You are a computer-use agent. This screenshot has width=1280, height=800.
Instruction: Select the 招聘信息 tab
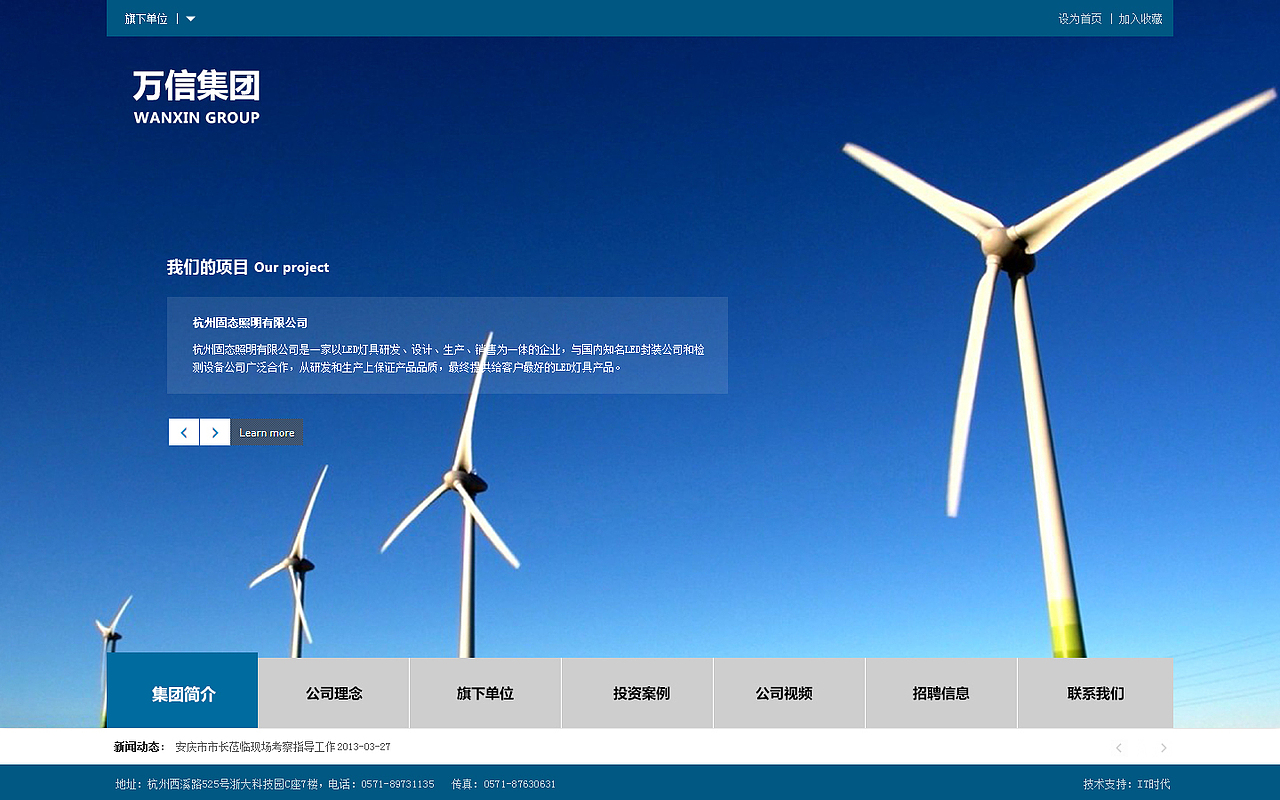point(941,693)
